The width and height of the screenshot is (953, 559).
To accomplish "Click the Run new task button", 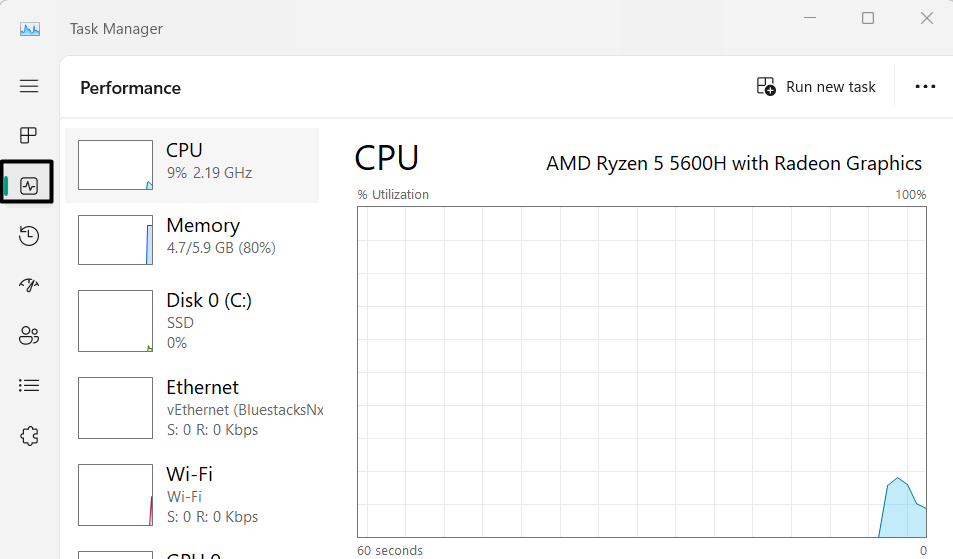I will (x=816, y=87).
